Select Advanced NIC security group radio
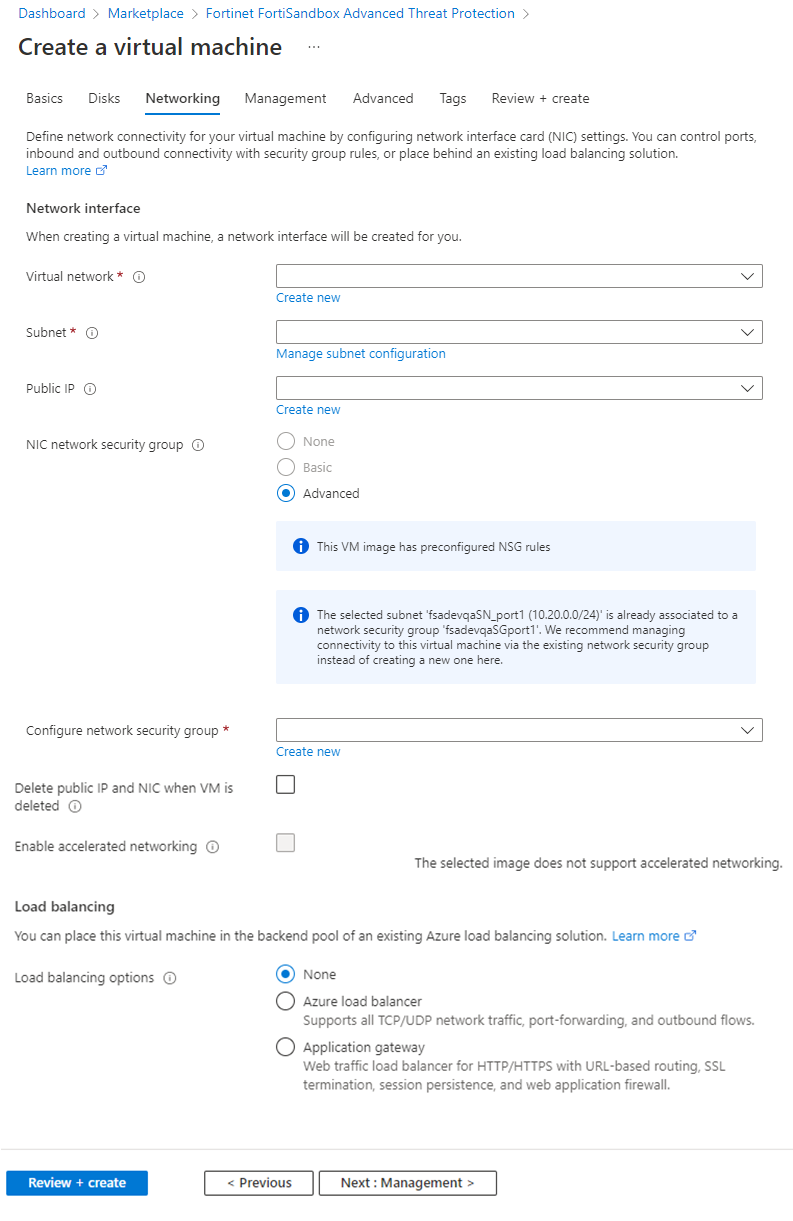 click(x=286, y=493)
